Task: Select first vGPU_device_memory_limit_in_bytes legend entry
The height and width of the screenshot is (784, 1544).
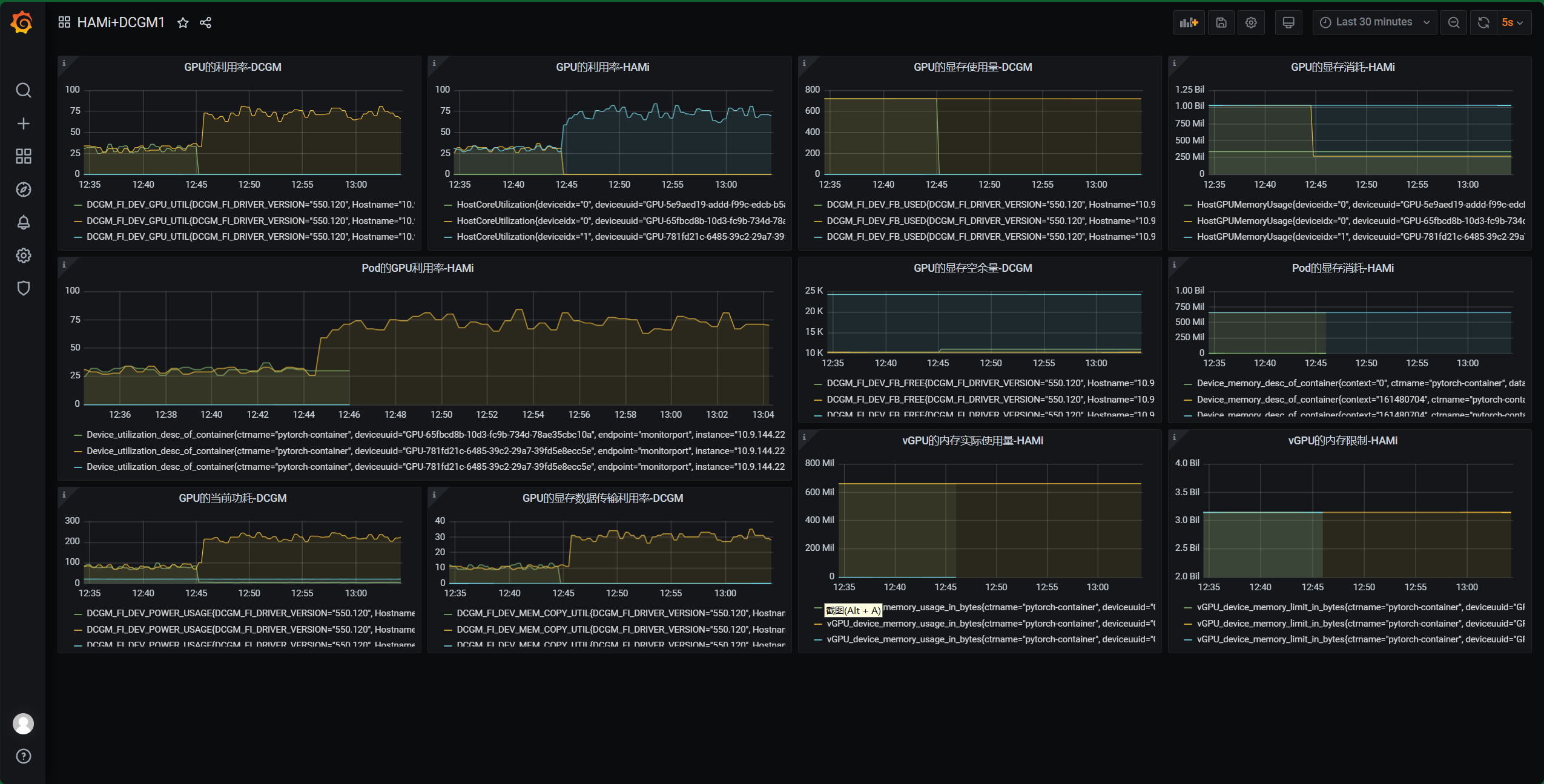Action: click(x=1361, y=607)
